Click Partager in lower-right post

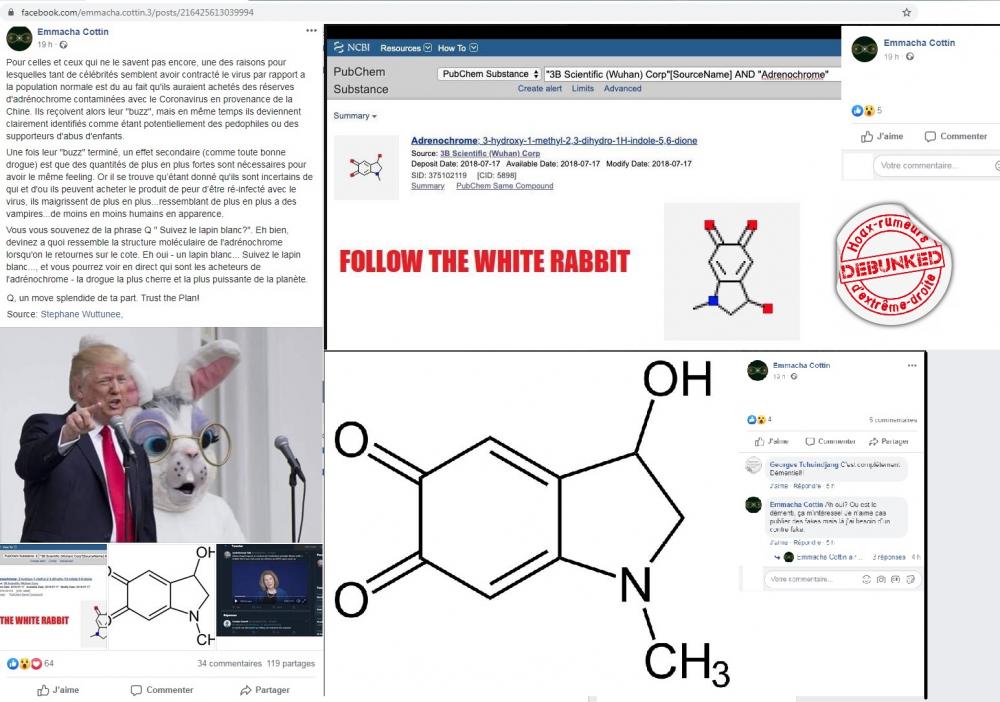pos(888,441)
